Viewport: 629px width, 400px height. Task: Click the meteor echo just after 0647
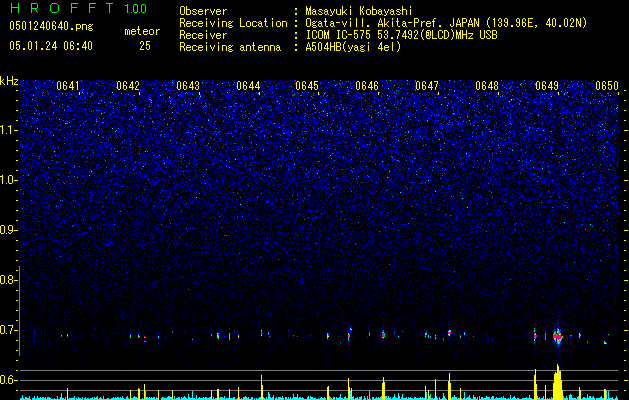pyautogui.click(x=449, y=333)
